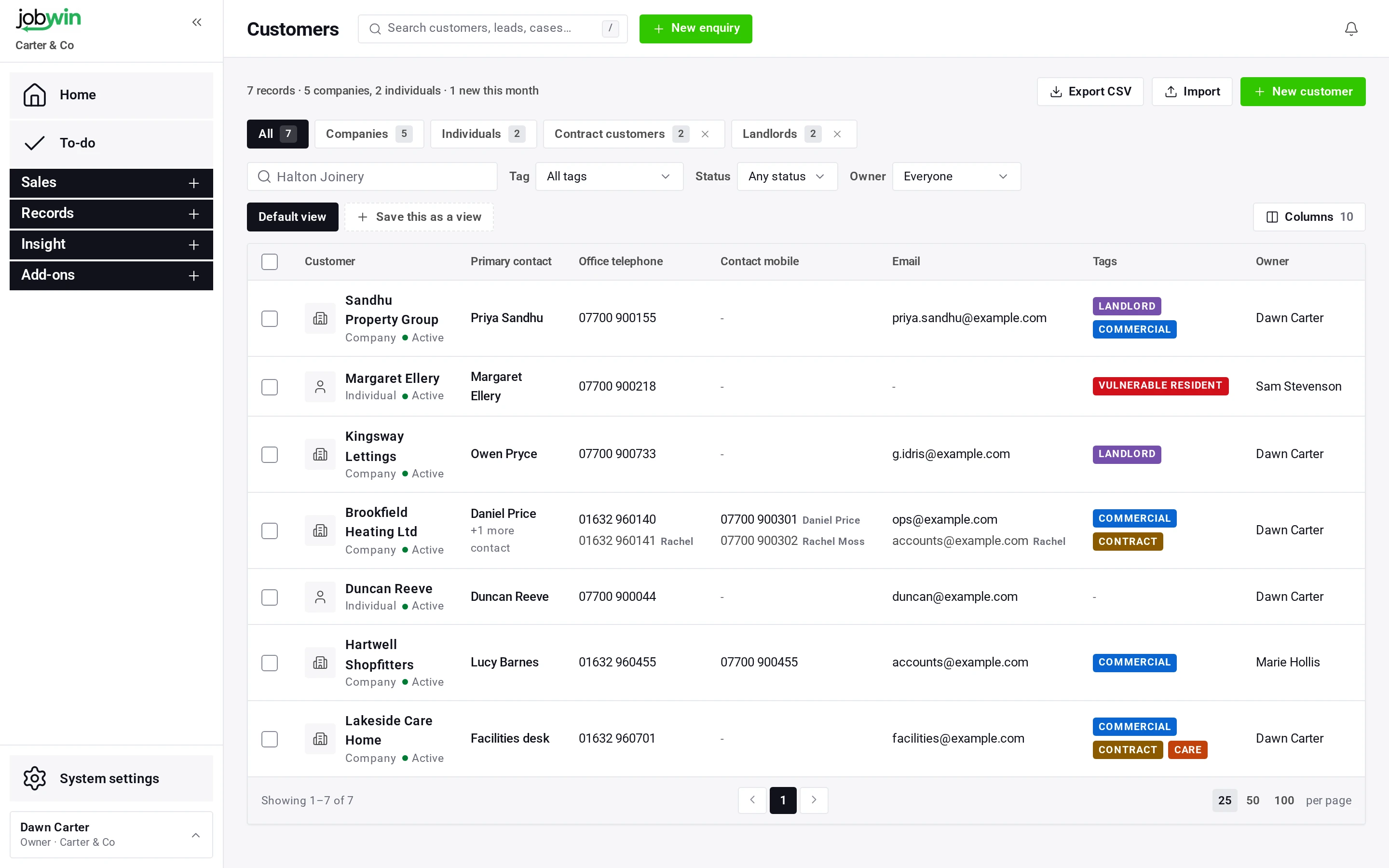Click company icon for Kingsway Lettings
The image size is (1389, 868).
[320, 455]
